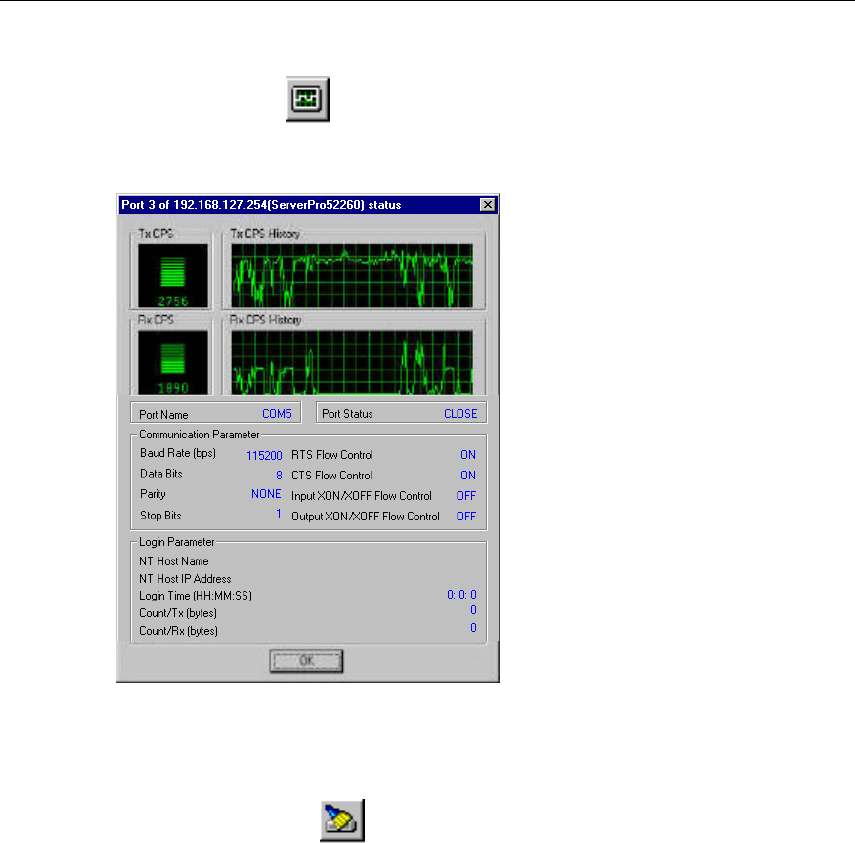Click the Count/Tx bytes value
This screenshot has height=843, width=855.
[x=473, y=610]
